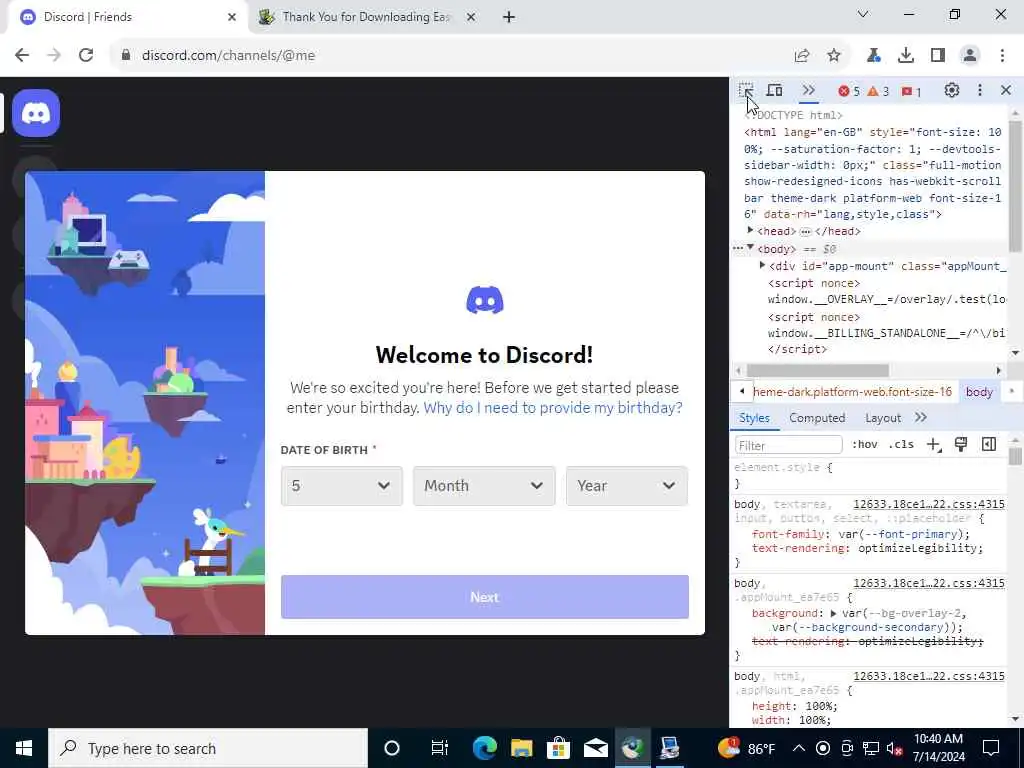The image size is (1024, 768).
Task: Show more DevTools panels via double chevron
Action: click(808, 90)
